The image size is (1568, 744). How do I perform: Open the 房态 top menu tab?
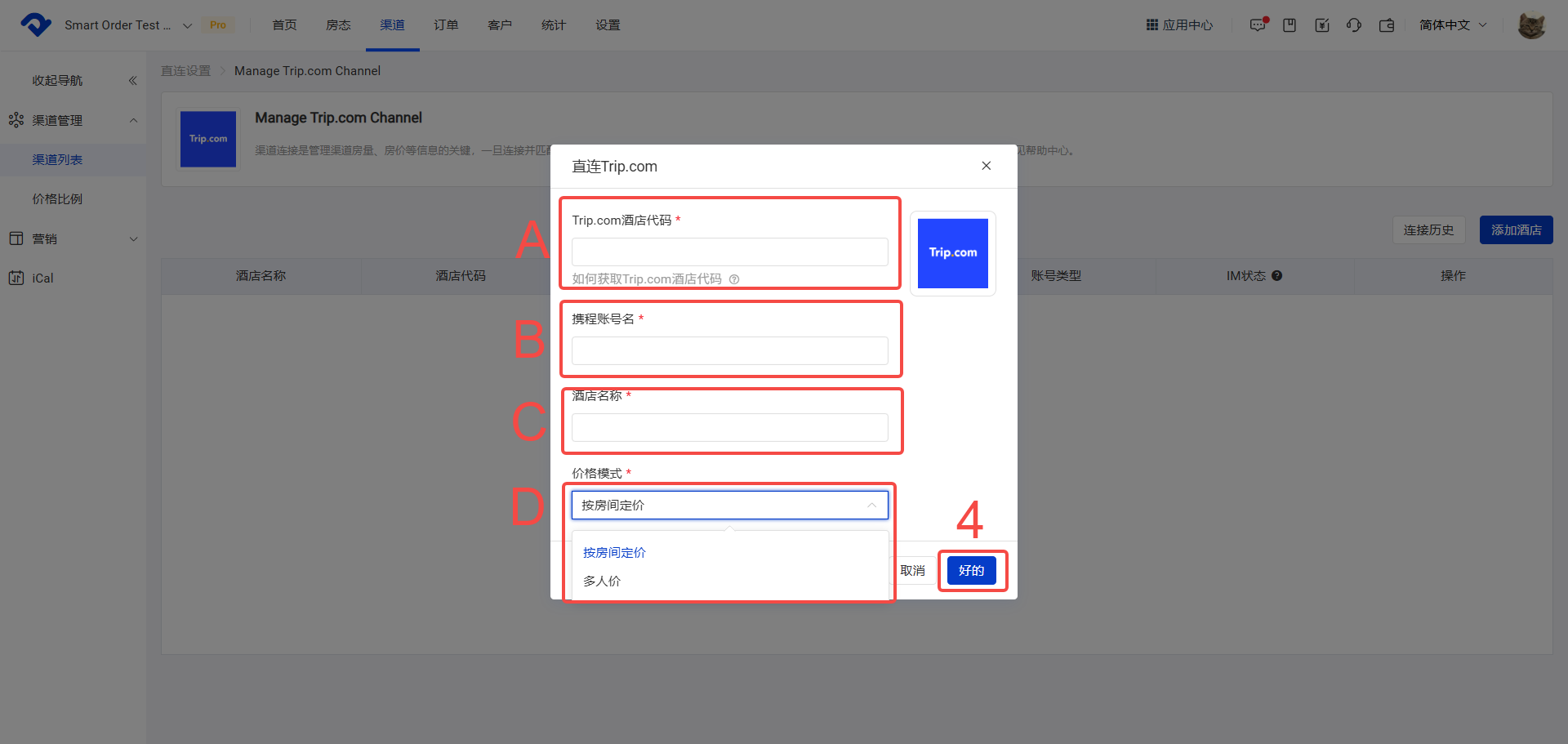[x=338, y=25]
